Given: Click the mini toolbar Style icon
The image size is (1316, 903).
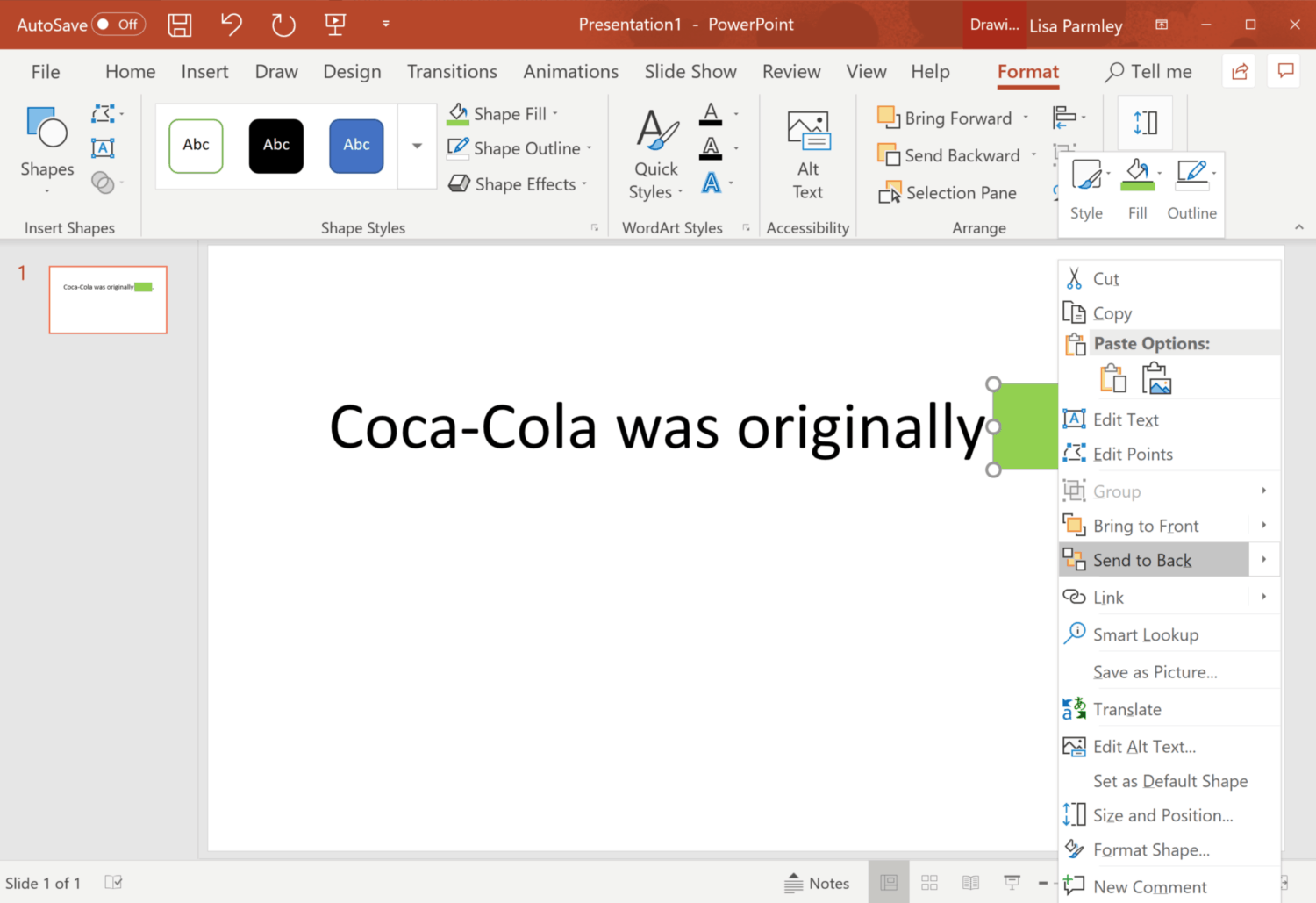Looking at the screenshot, I should point(1087,189).
